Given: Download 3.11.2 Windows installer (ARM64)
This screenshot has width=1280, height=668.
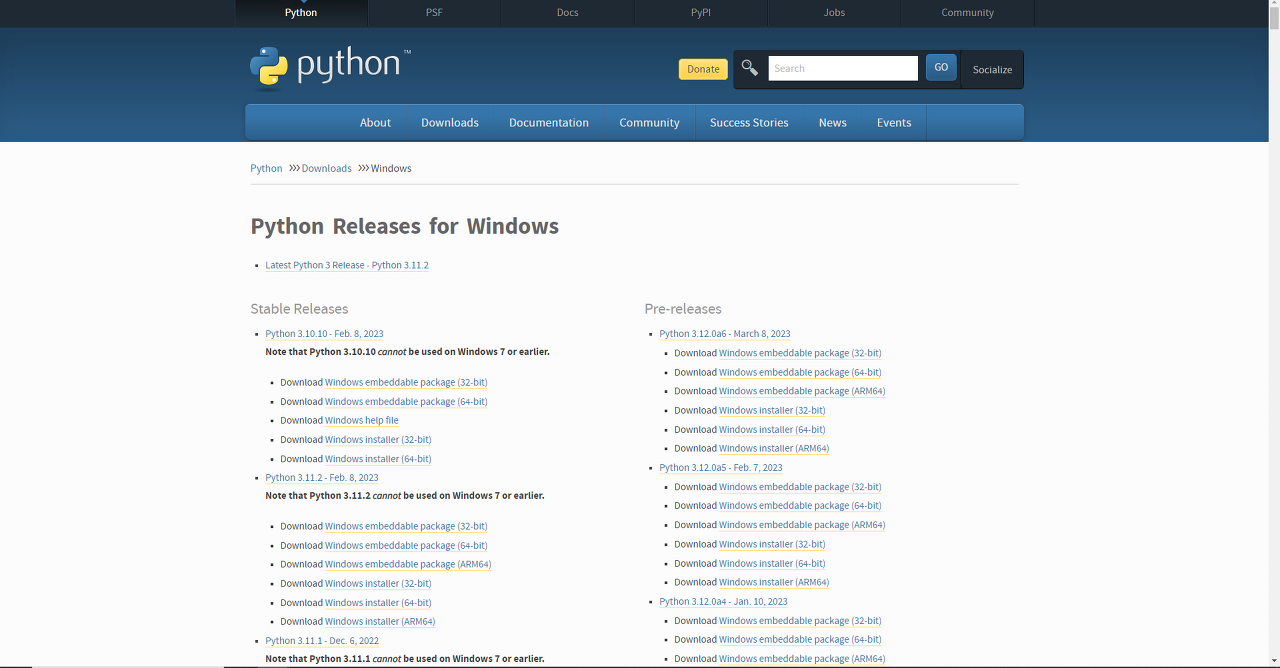Looking at the screenshot, I should tap(380, 621).
